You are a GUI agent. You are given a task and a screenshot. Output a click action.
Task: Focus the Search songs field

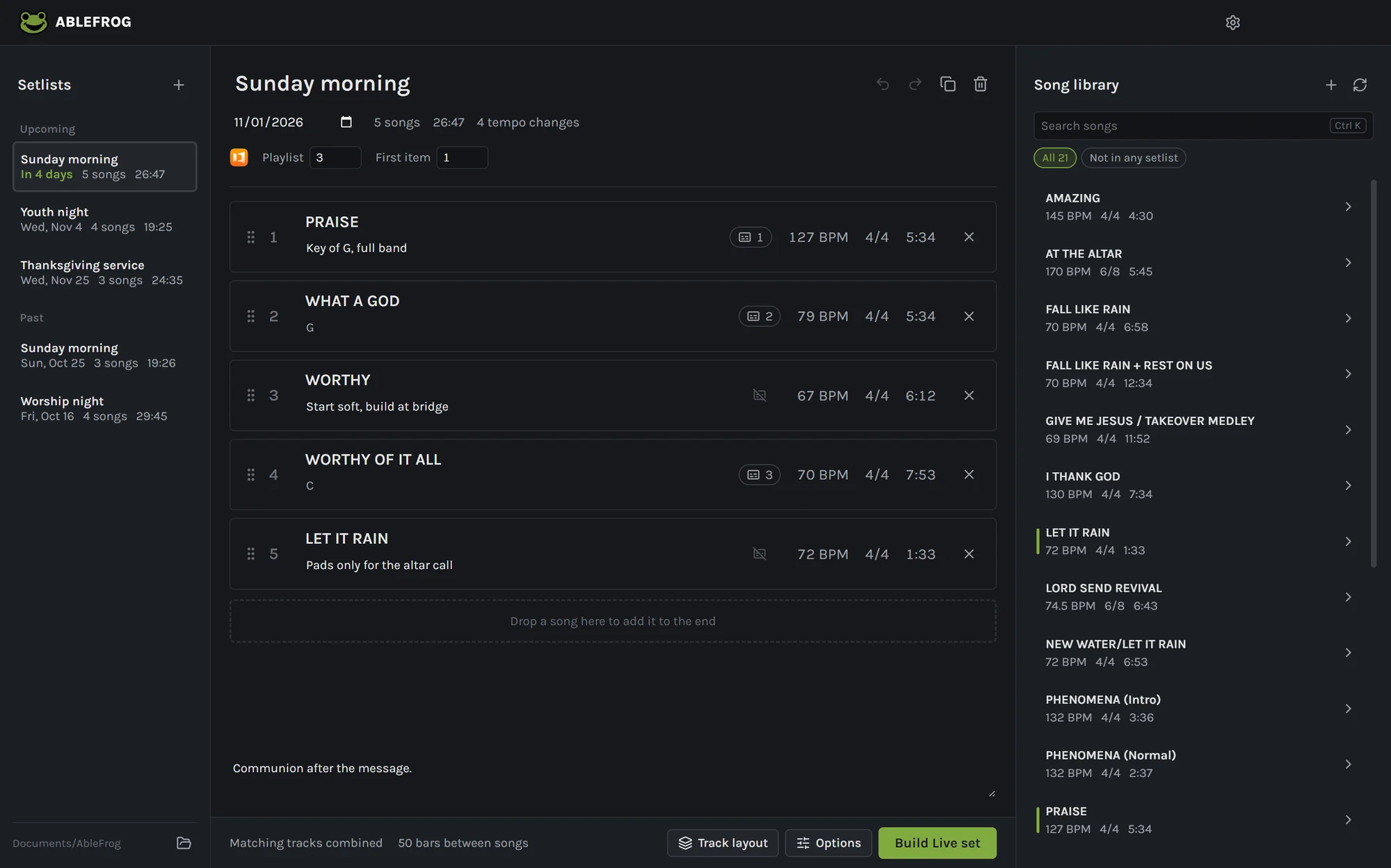click(x=1203, y=126)
